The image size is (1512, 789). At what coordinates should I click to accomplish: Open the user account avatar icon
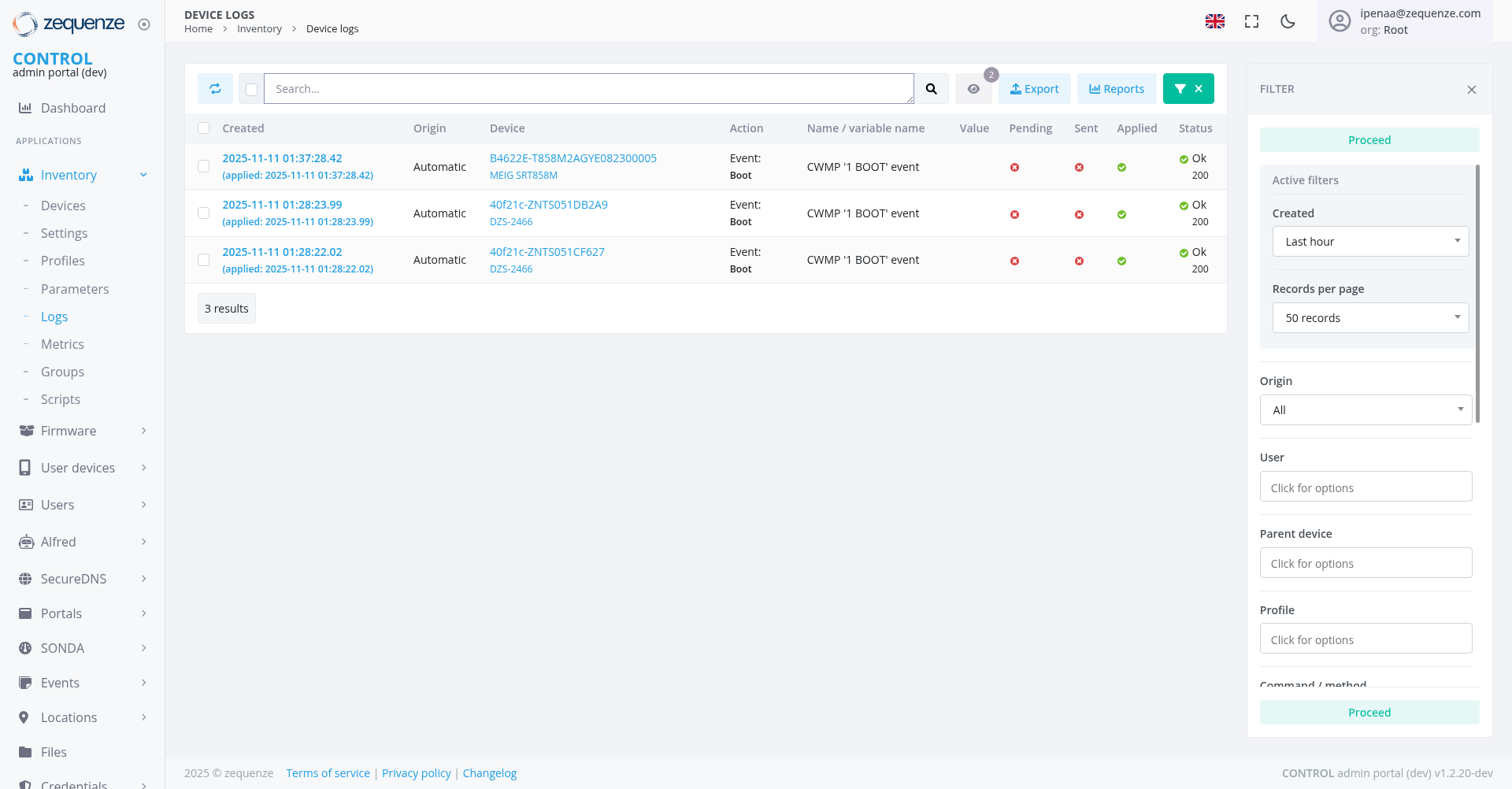[x=1340, y=21]
